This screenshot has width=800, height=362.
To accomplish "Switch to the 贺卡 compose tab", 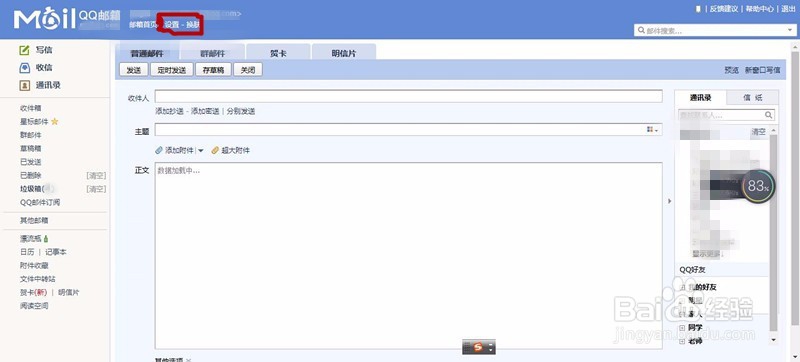I will (278, 53).
